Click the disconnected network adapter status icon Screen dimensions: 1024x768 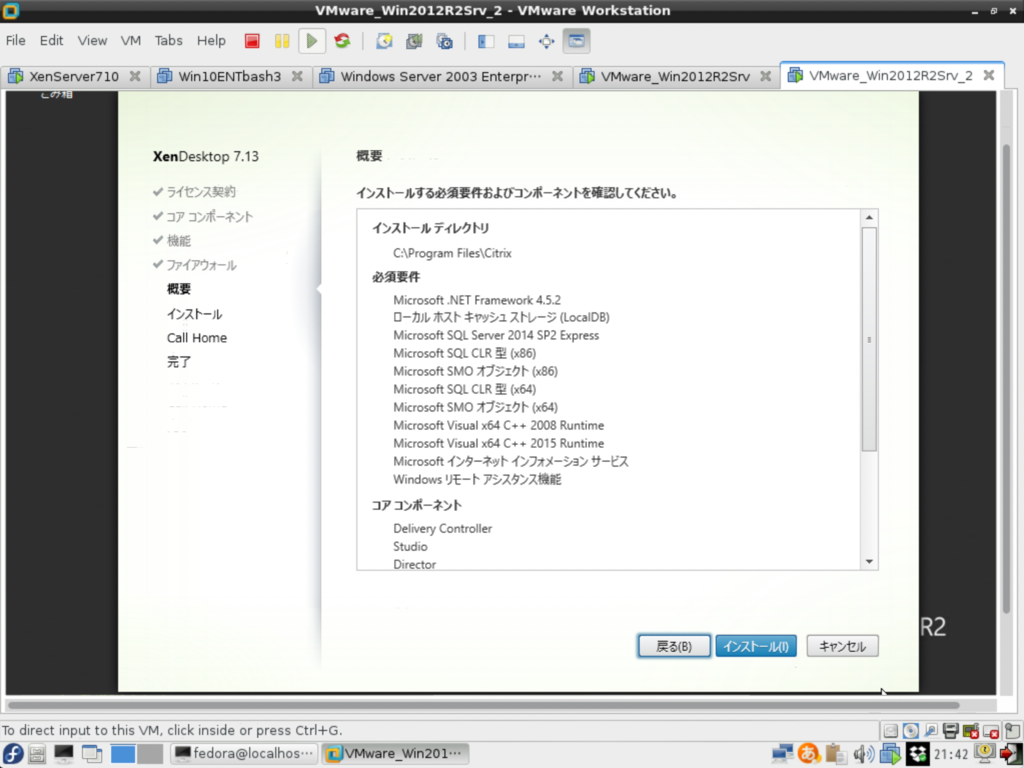click(x=971, y=731)
